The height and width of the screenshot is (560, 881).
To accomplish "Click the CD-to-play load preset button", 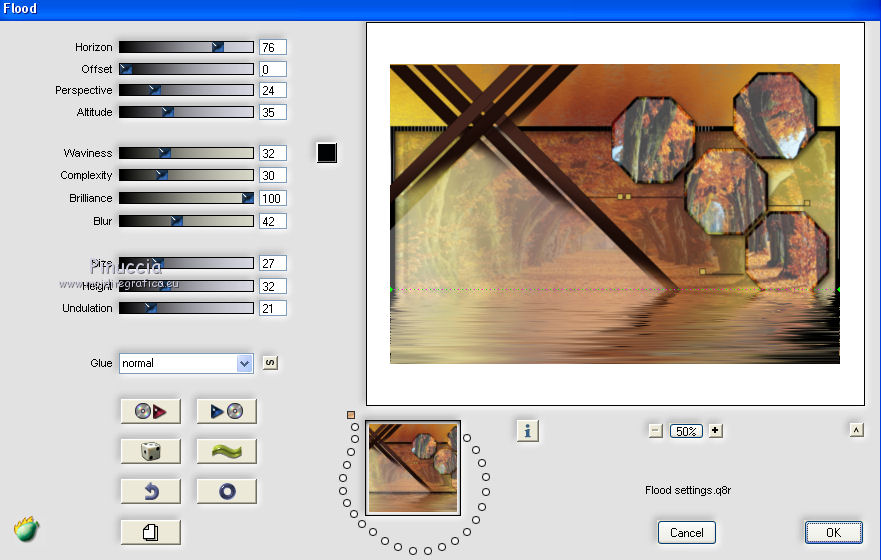I will click(x=151, y=411).
